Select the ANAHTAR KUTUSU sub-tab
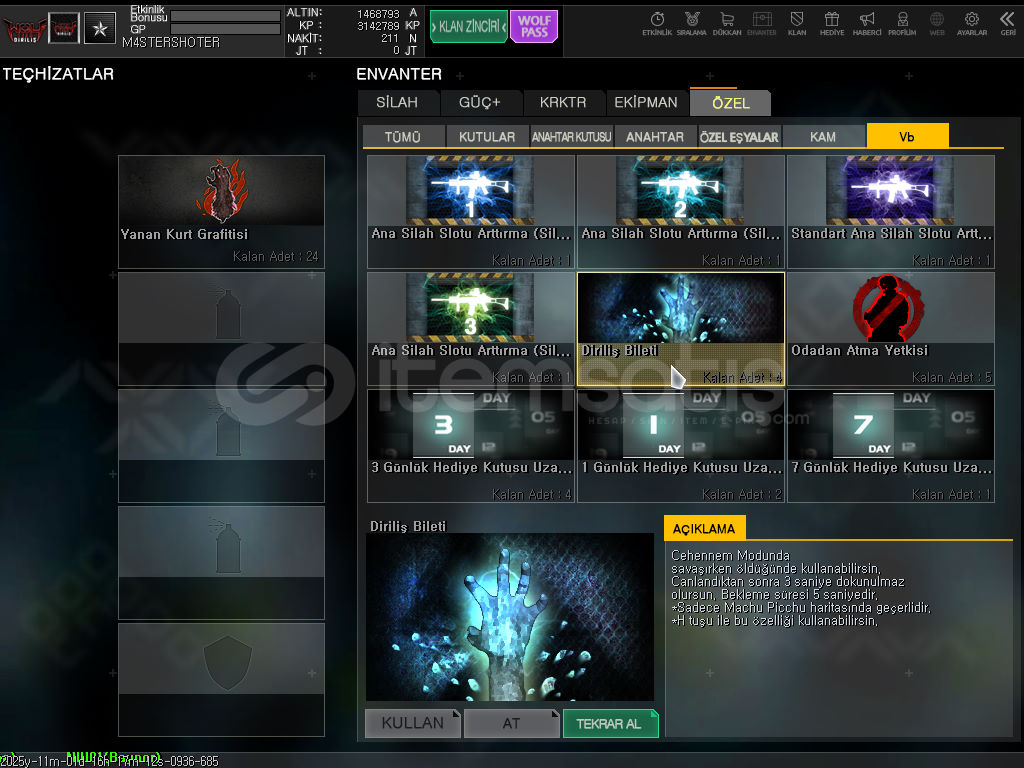This screenshot has width=1024, height=768. click(x=571, y=136)
